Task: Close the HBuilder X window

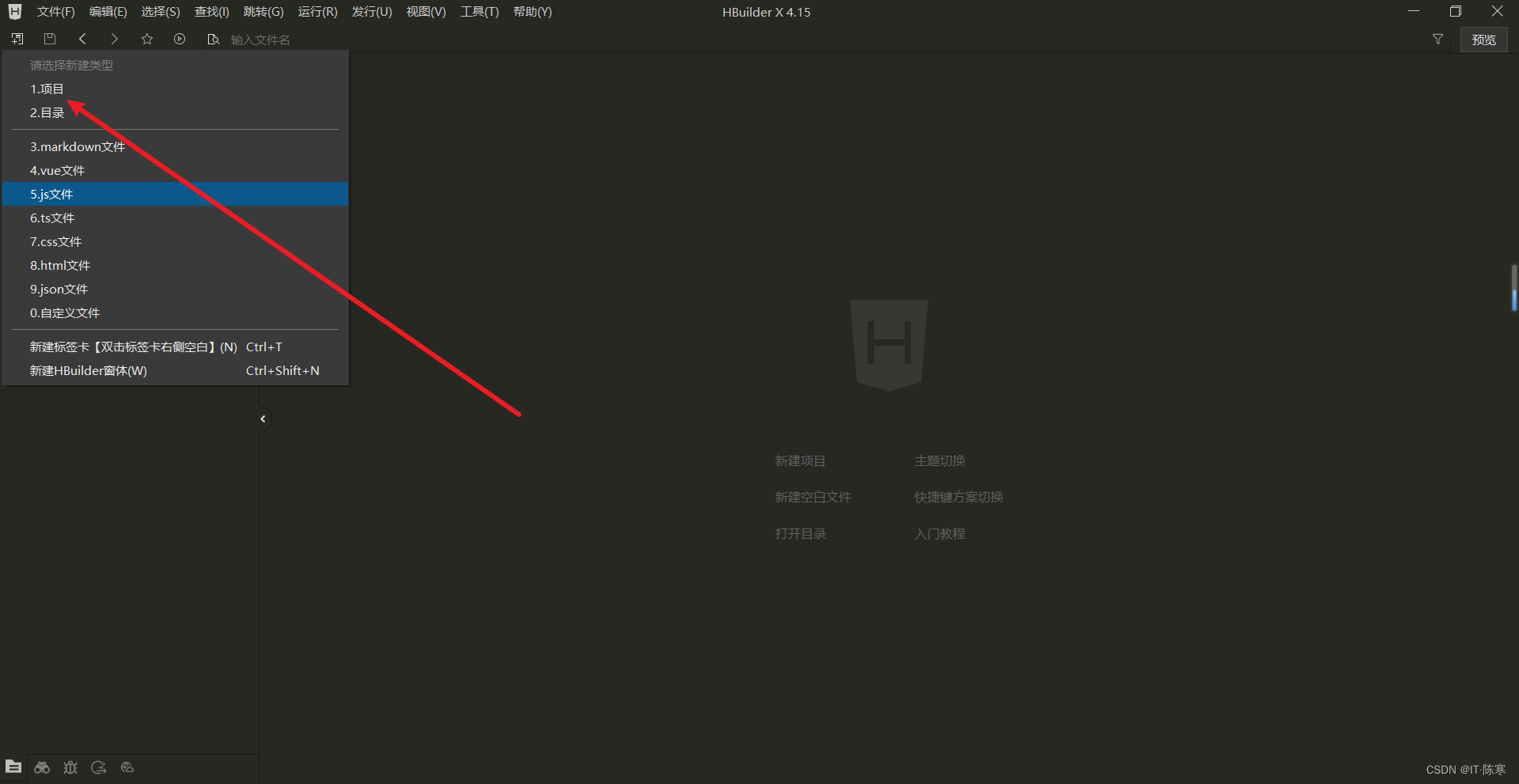Action: (x=1497, y=11)
